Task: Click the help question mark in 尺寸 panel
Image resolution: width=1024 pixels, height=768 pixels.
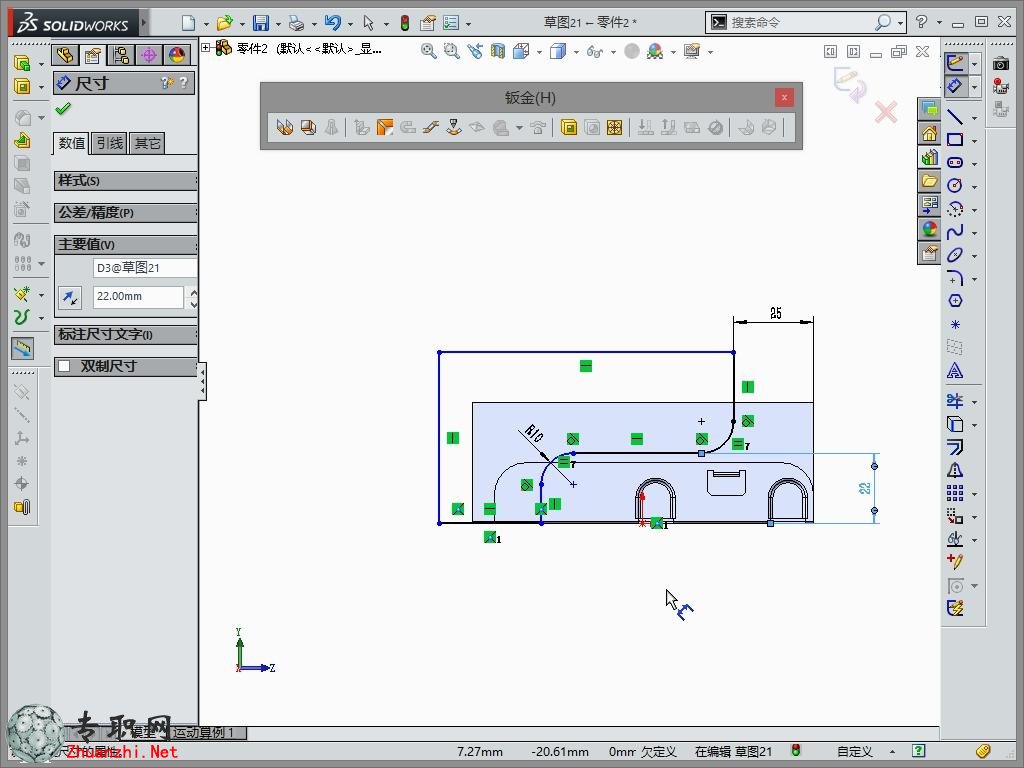Action: click(184, 82)
